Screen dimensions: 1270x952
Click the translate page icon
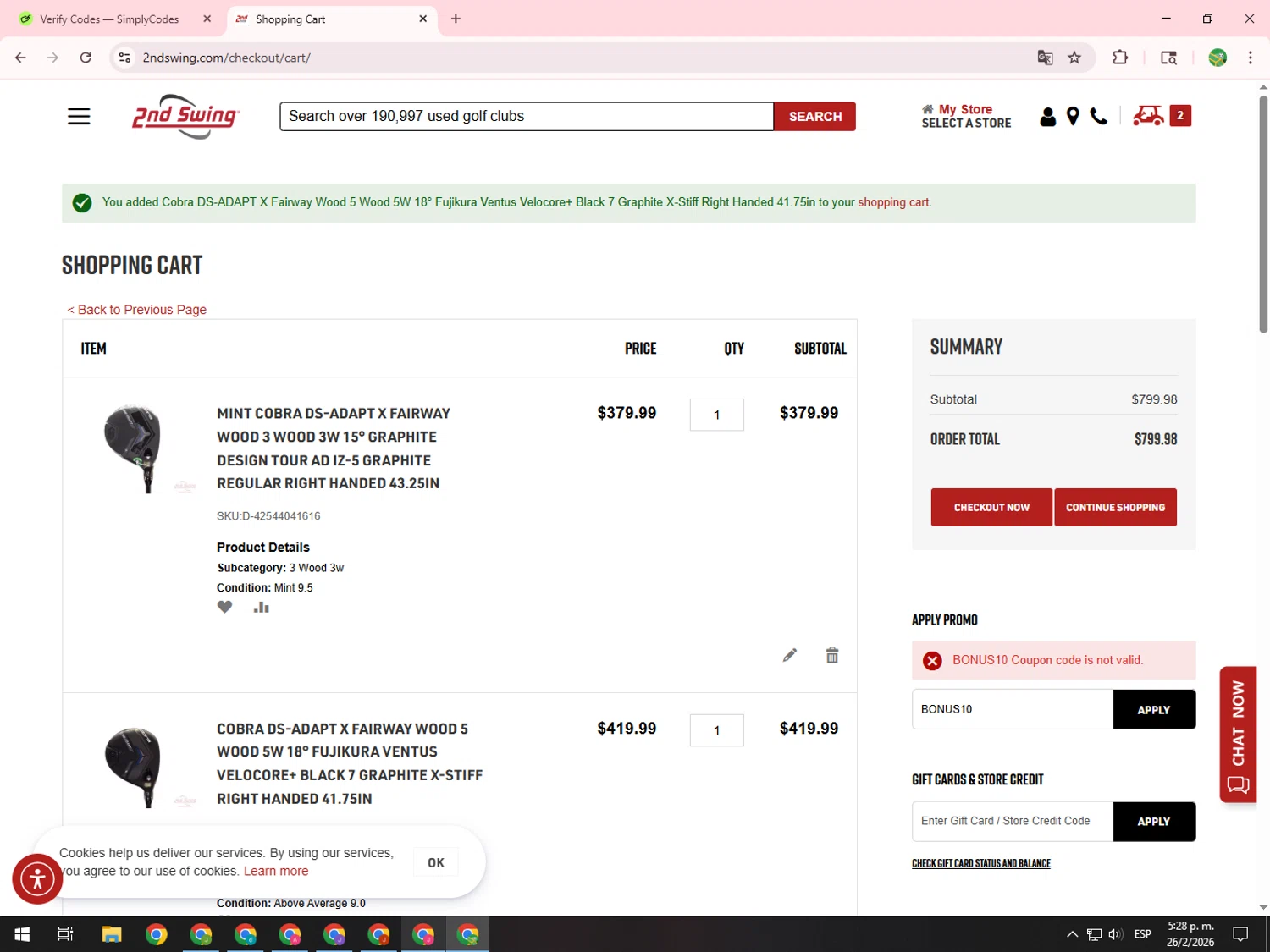coord(1045,58)
